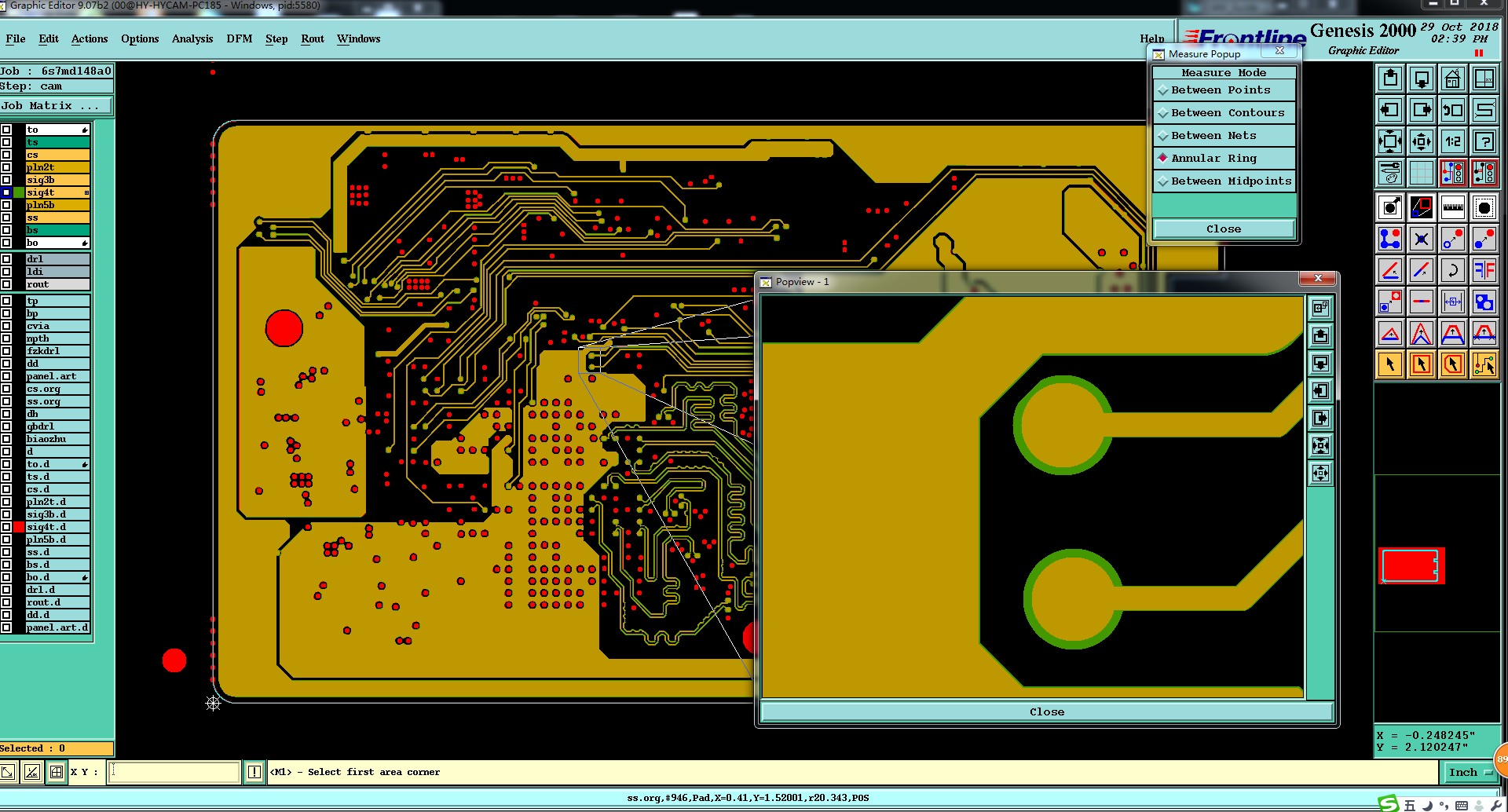
Task: Open the question mark help icon
Action: 1484,141
